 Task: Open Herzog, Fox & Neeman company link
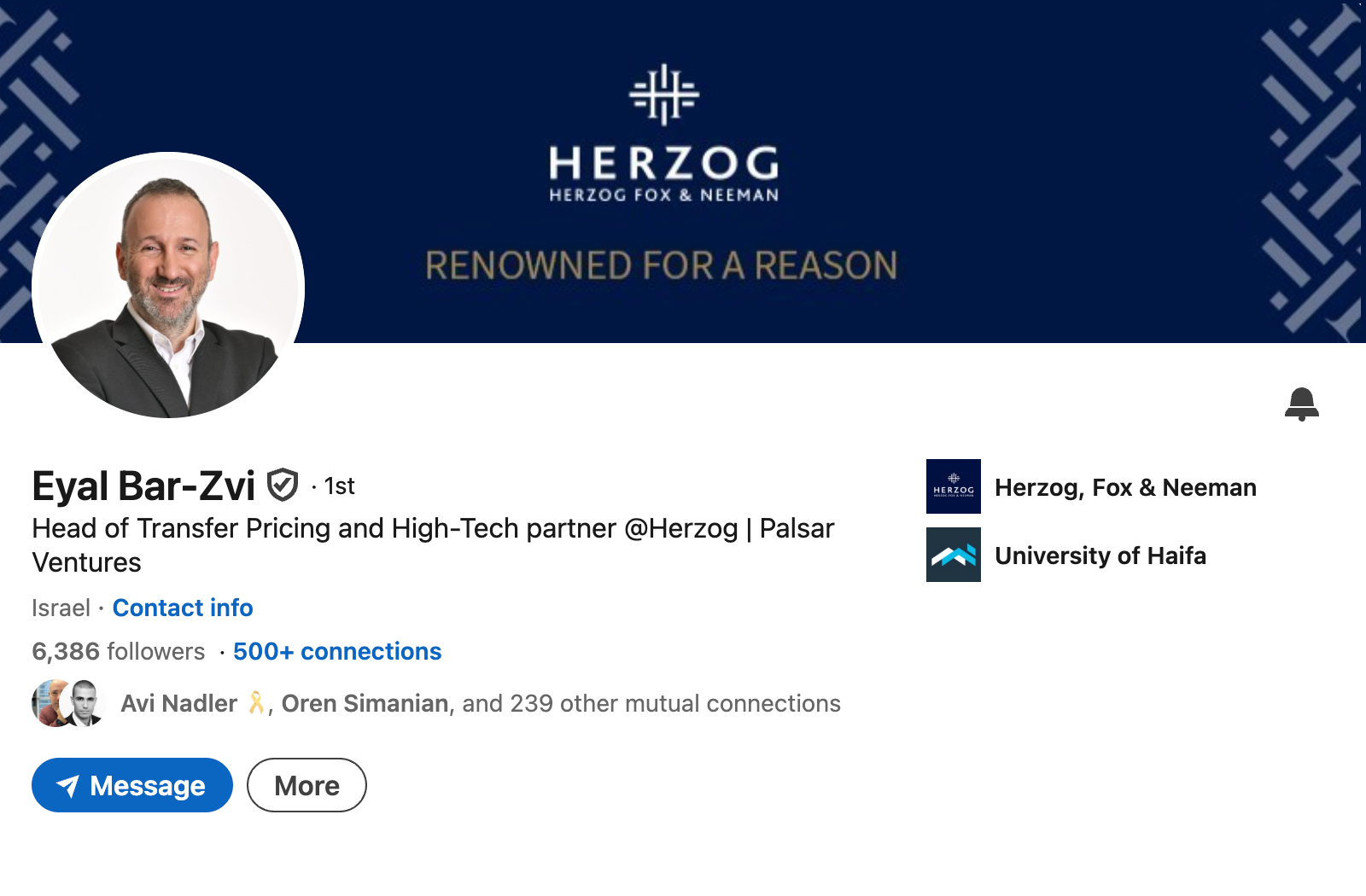(x=1125, y=487)
